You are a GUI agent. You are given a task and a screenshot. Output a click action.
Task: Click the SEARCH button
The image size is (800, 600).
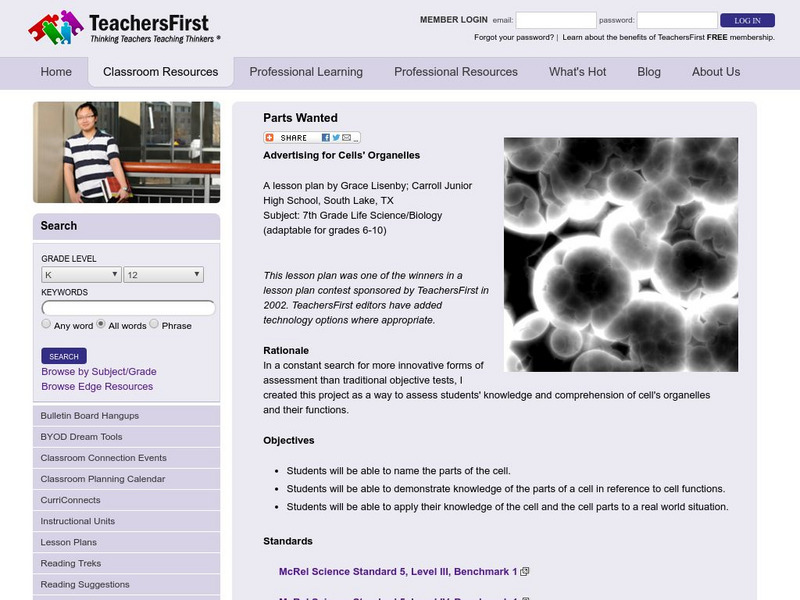pos(64,356)
